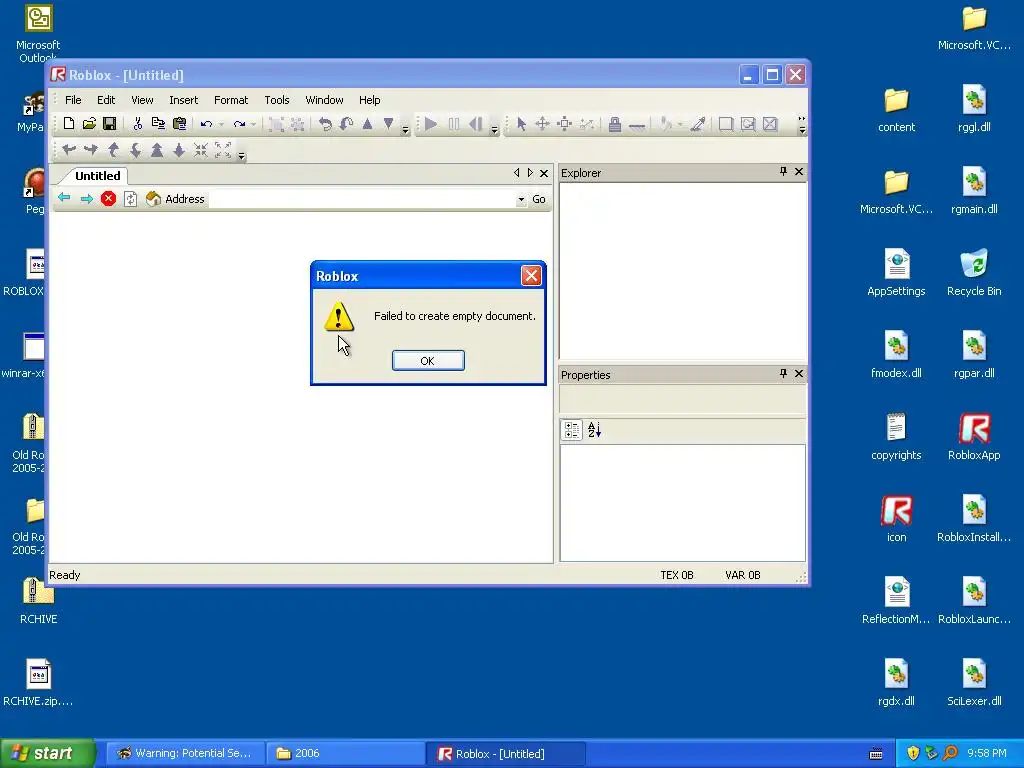Click OK in the Roblox dialog
This screenshot has width=1024, height=768.
tap(428, 360)
